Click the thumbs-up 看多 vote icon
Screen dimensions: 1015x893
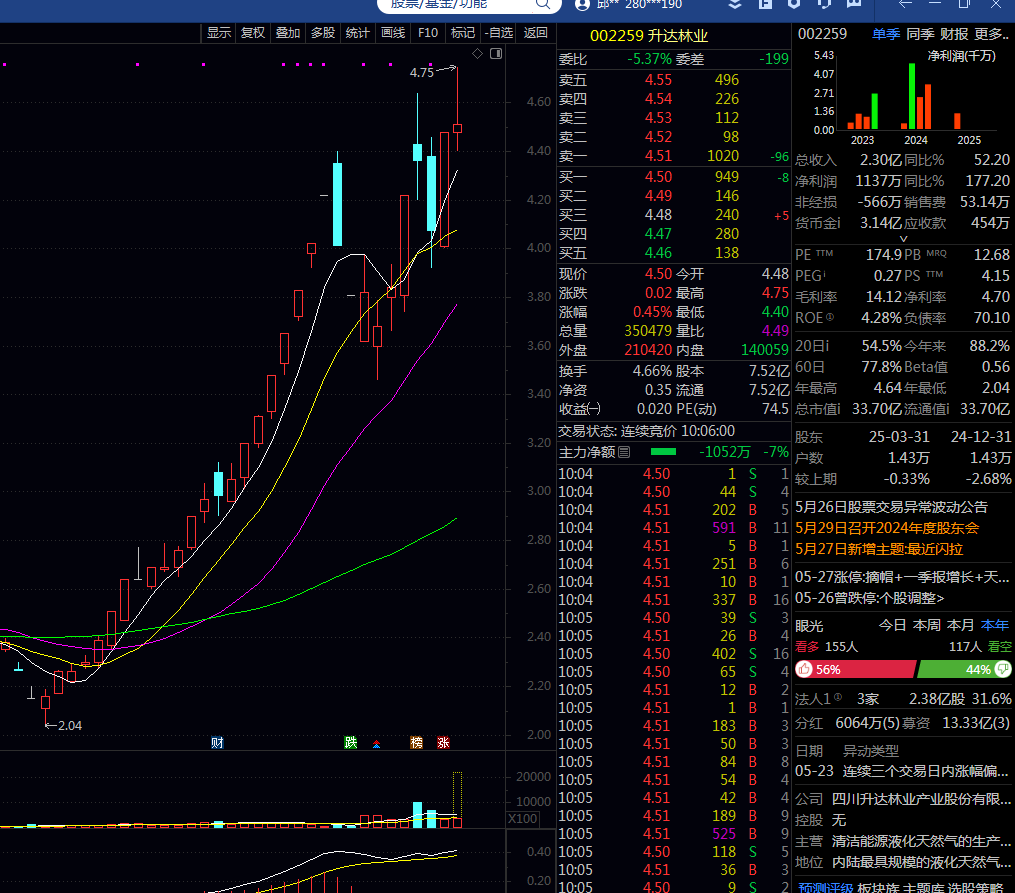point(804,669)
